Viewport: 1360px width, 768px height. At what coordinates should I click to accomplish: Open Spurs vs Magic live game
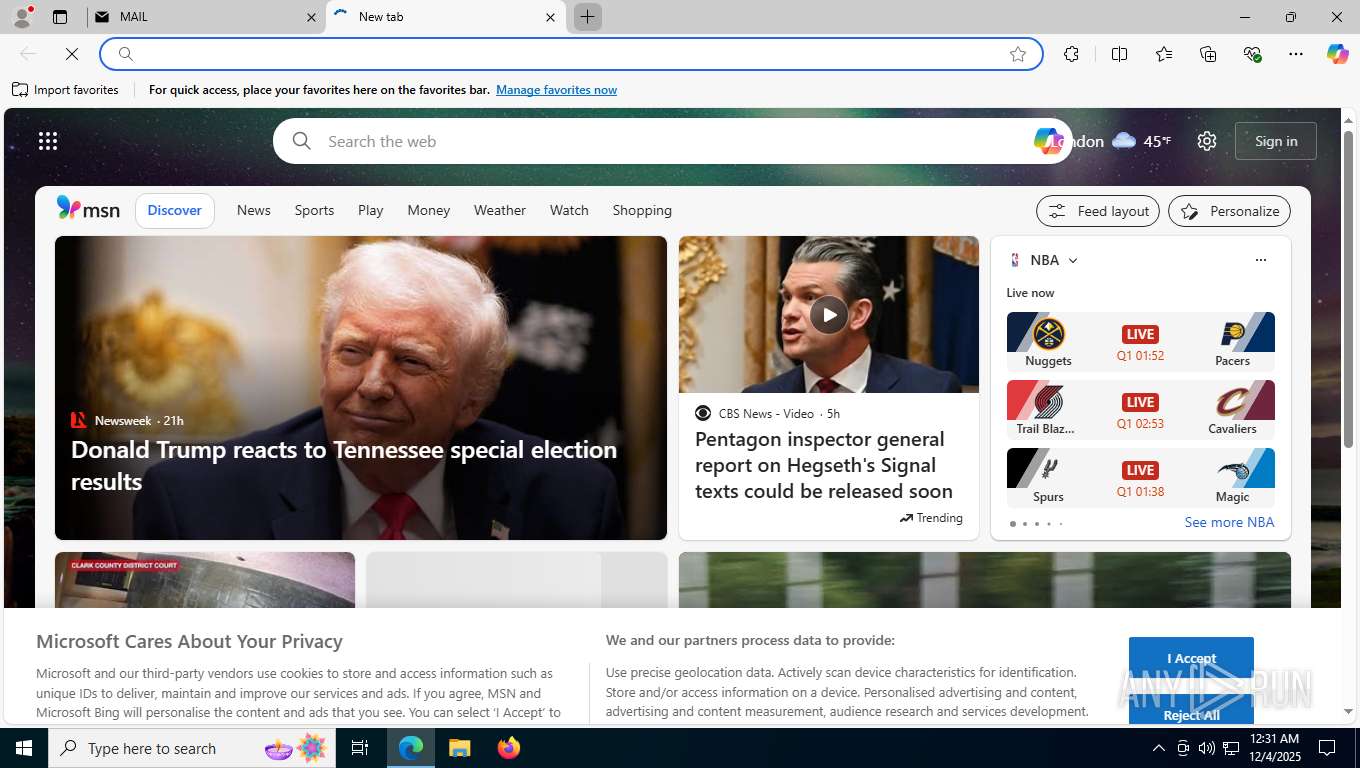point(1141,476)
